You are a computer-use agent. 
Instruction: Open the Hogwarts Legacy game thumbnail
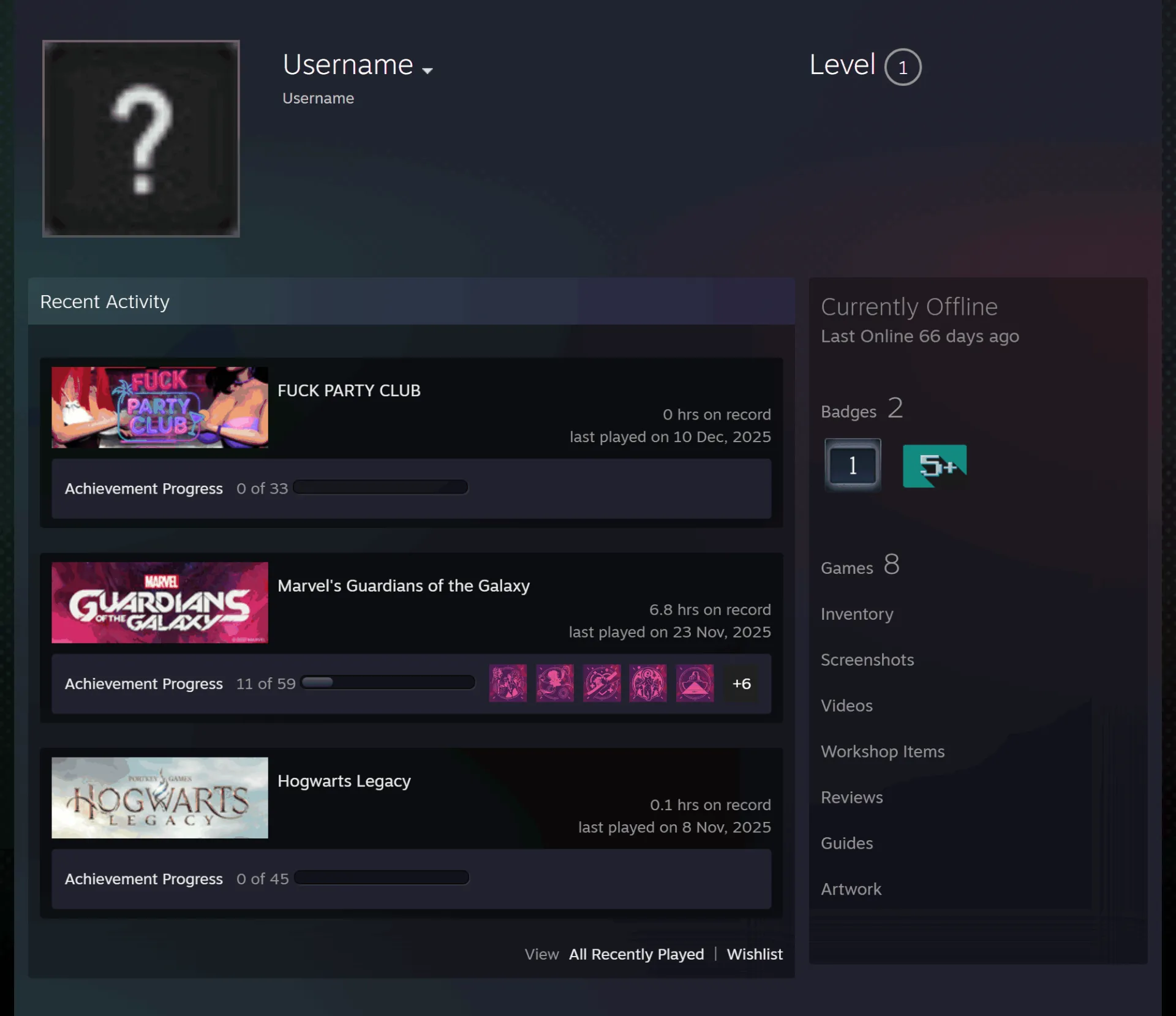tap(160, 797)
